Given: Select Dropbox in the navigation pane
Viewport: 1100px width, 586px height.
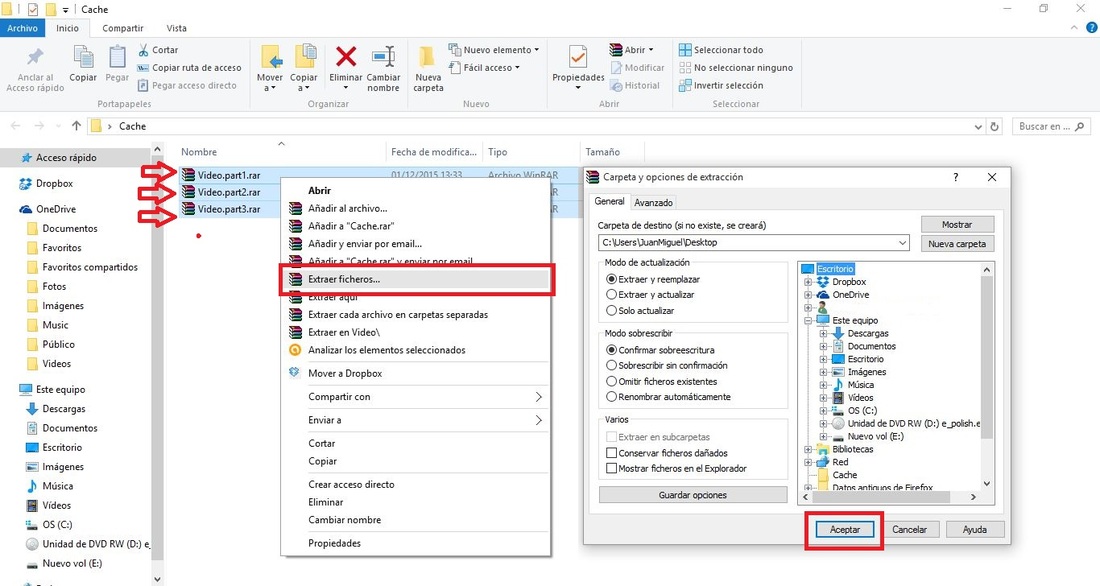Looking at the screenshot, I should pyautogui.click(x=46, y=183).
